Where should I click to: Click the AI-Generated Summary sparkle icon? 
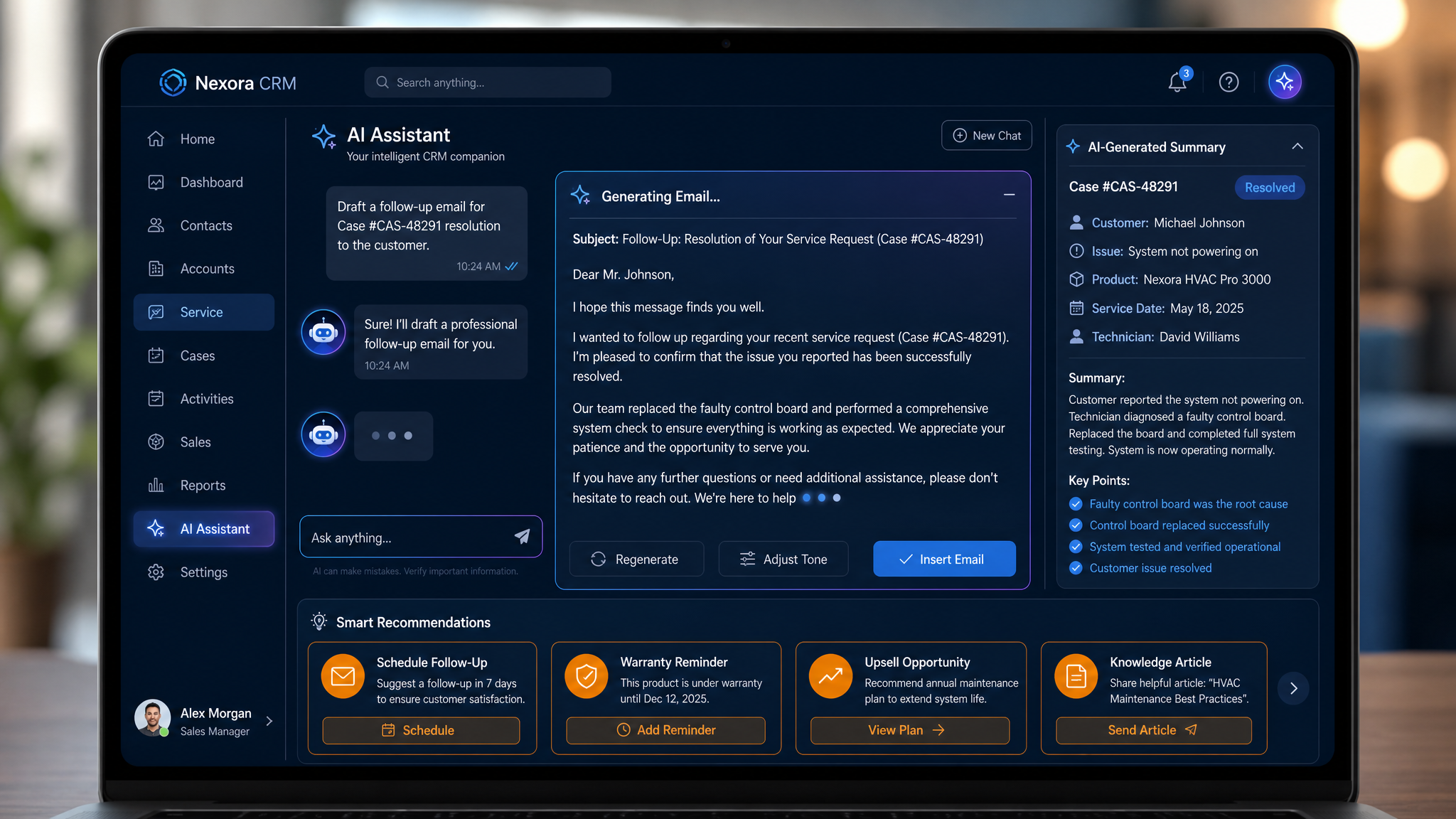point(1074,146)
